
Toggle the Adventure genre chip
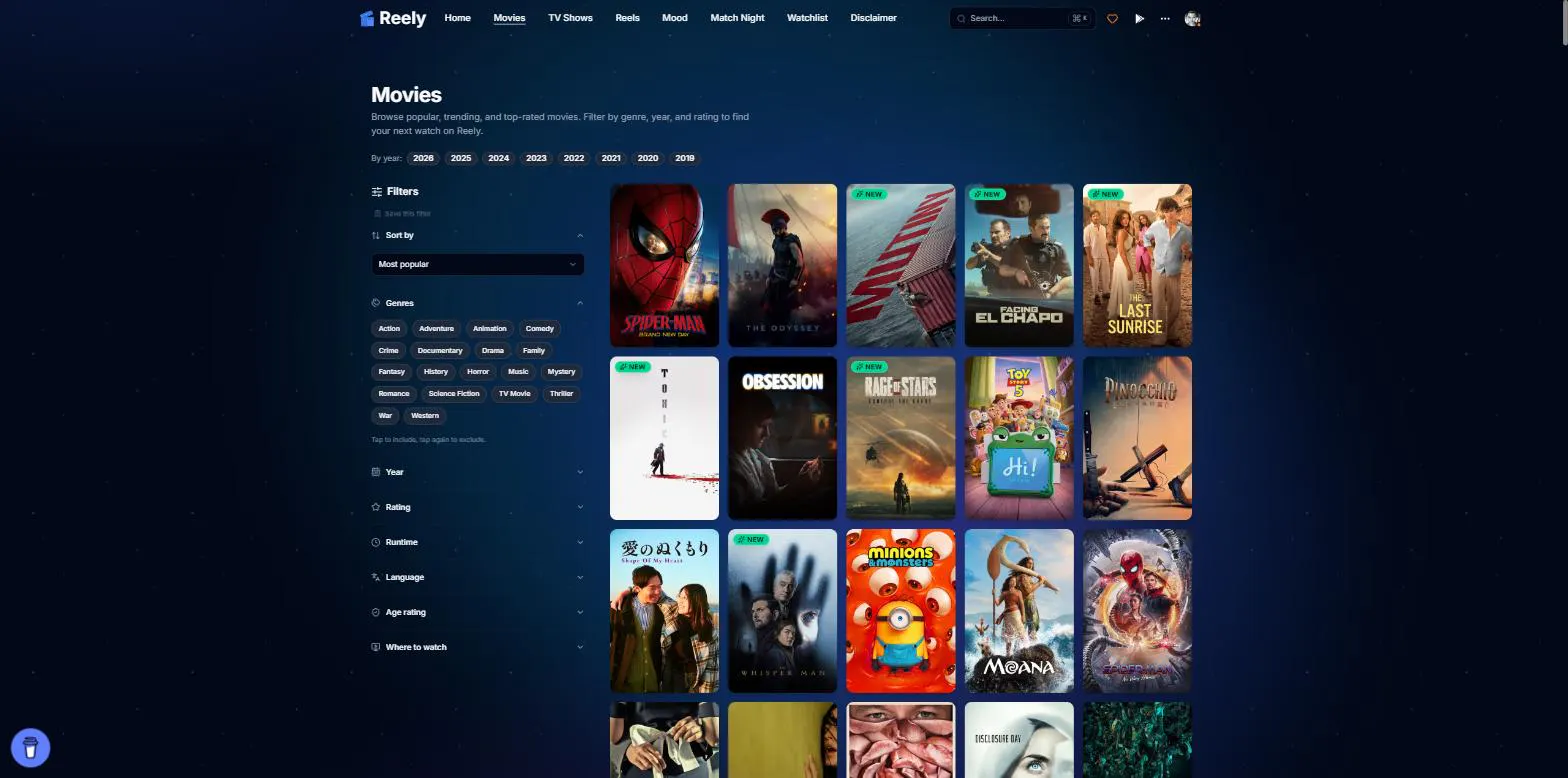pos(437,328)
